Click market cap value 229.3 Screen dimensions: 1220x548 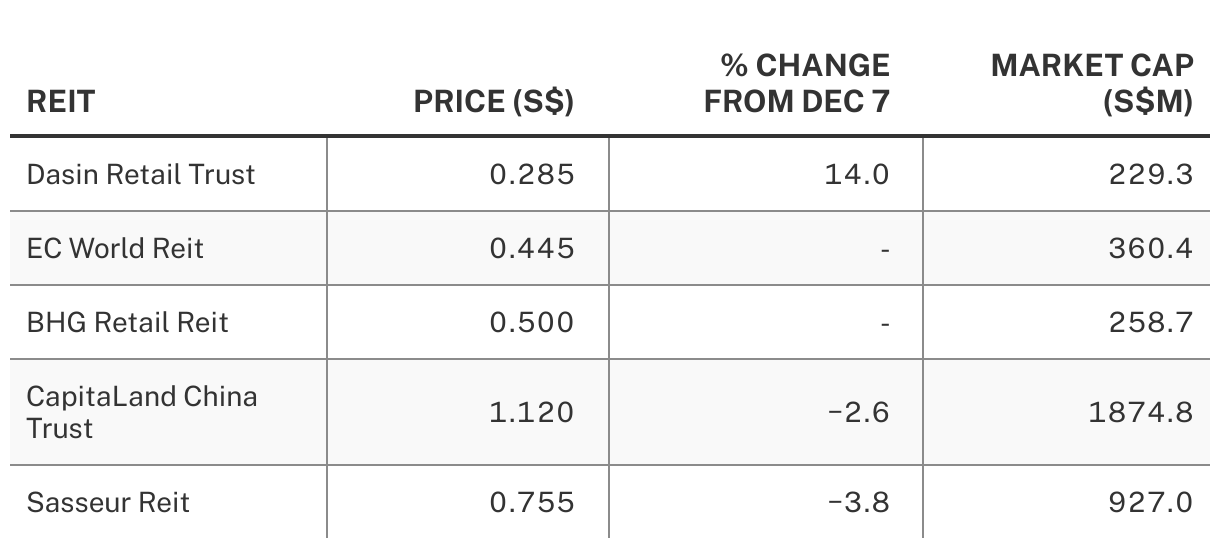tap(1151, 174)
